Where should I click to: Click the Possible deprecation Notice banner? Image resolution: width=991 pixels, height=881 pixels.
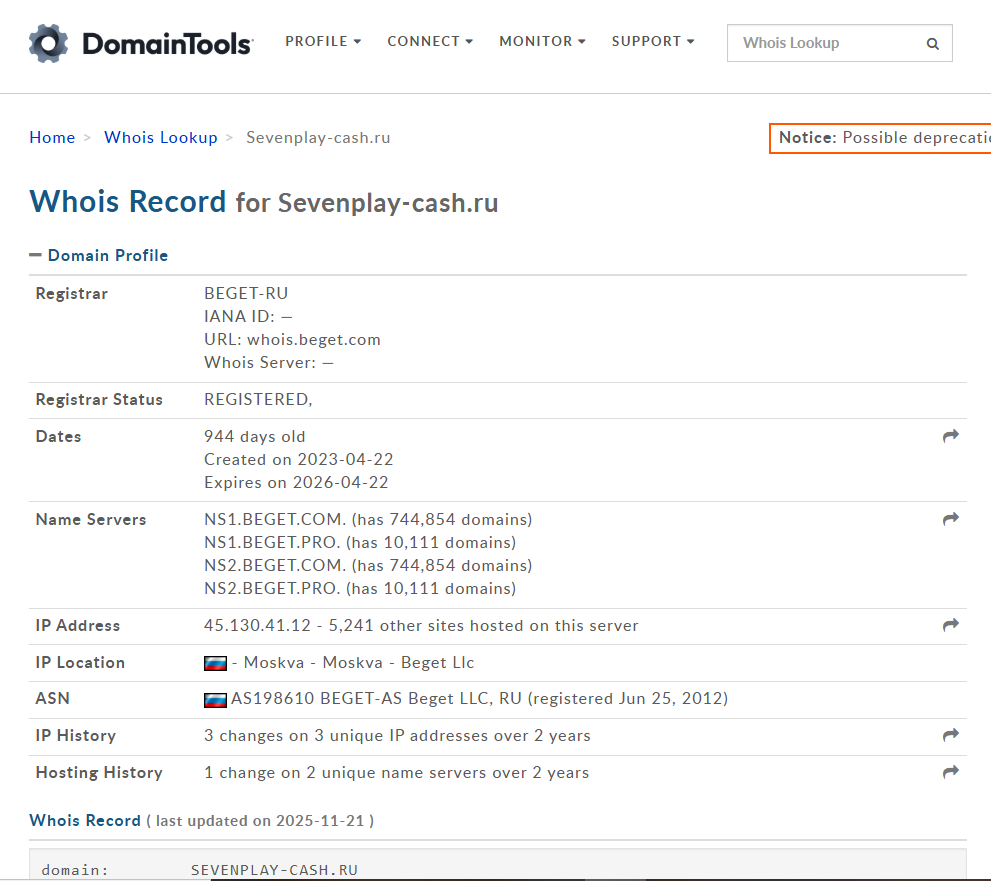click(x=880, y=138)
